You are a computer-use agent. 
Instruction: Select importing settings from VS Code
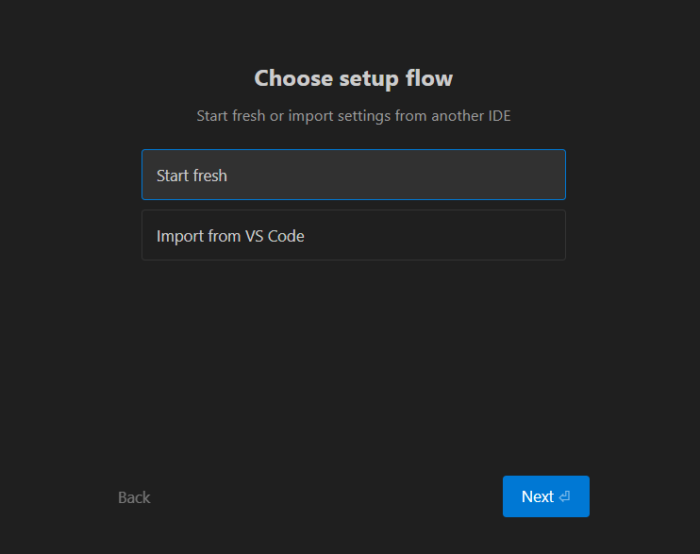point(353,236)
